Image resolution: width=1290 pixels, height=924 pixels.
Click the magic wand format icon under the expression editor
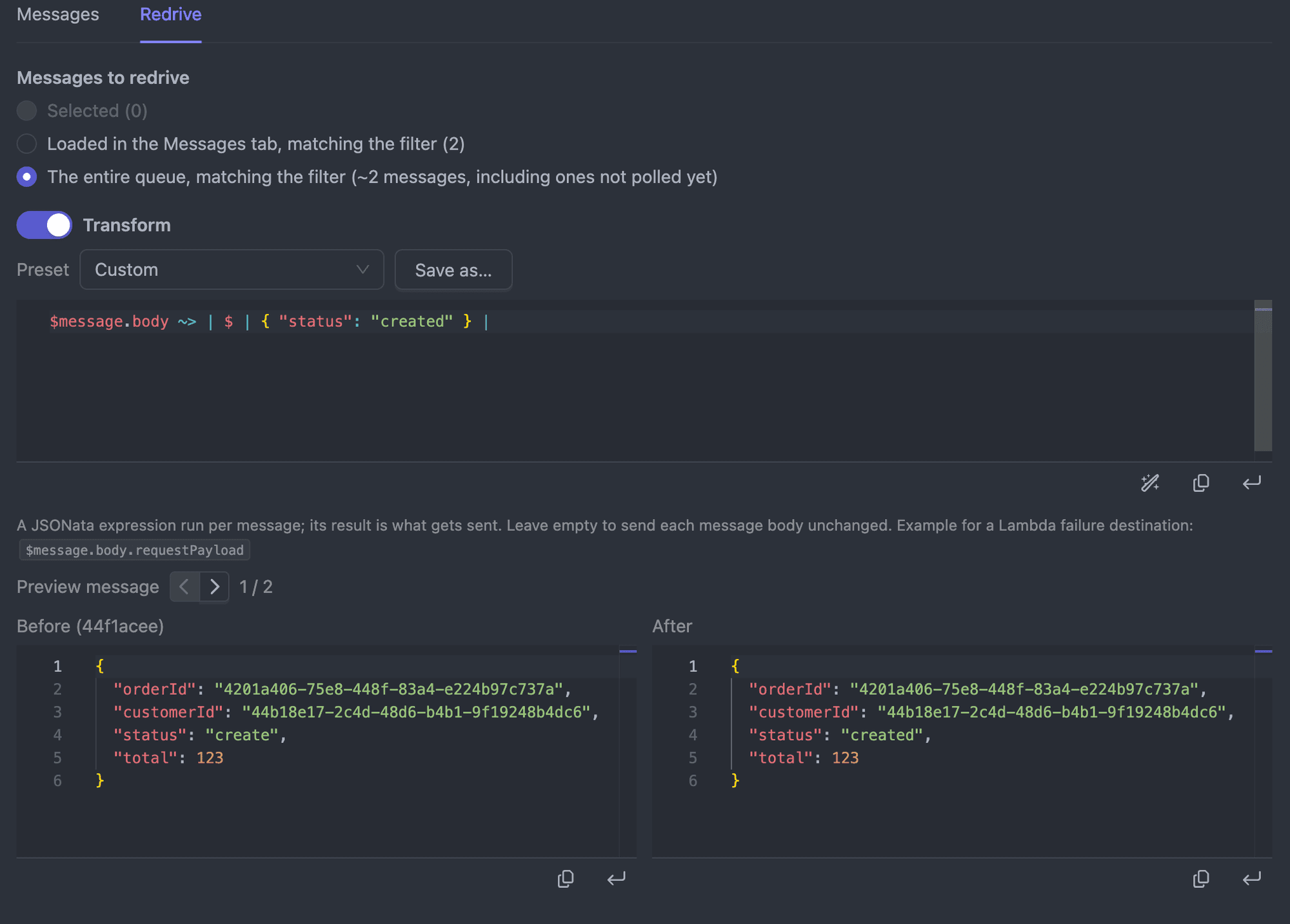point(1150,483)
